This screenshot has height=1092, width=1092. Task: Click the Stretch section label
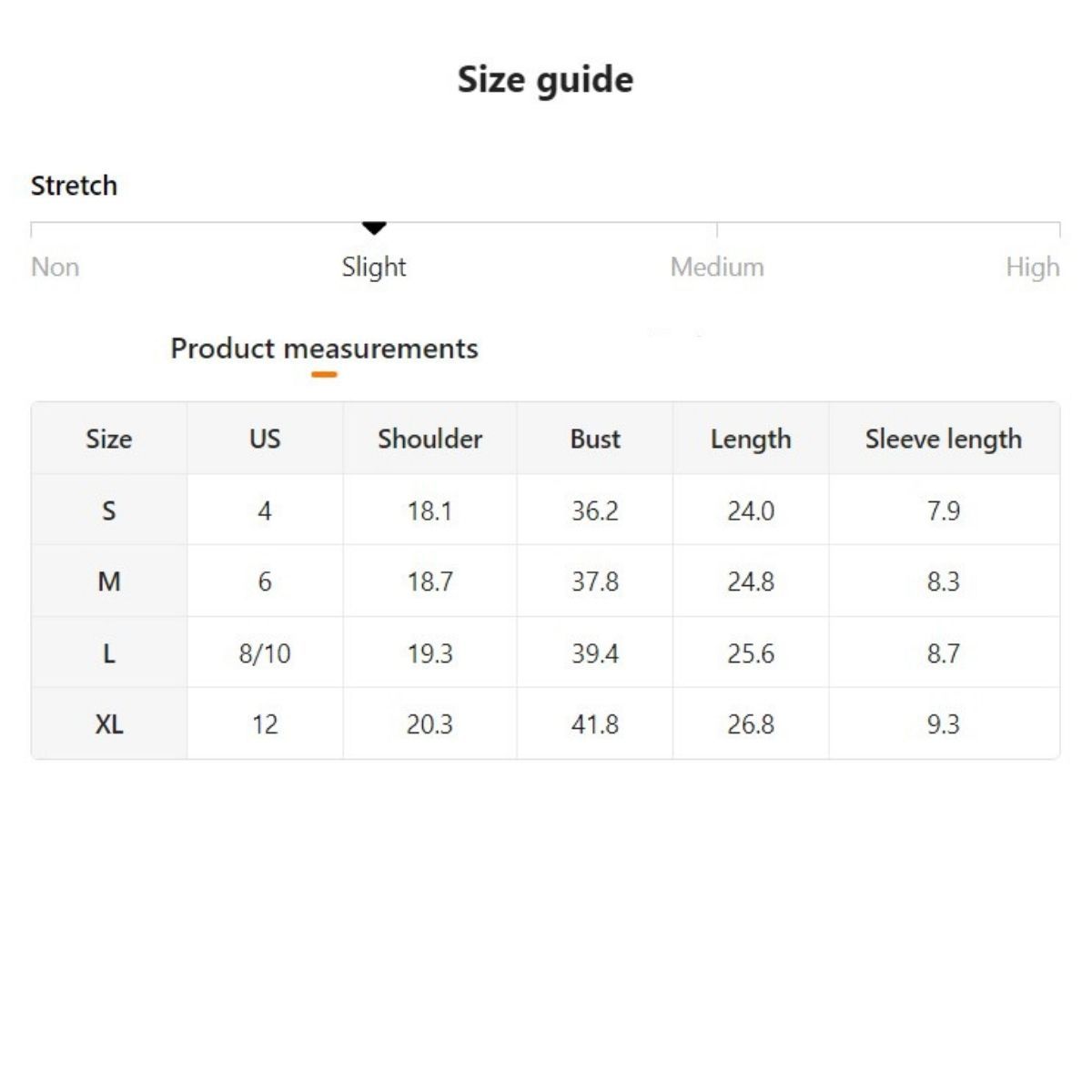tap(75, 186)
